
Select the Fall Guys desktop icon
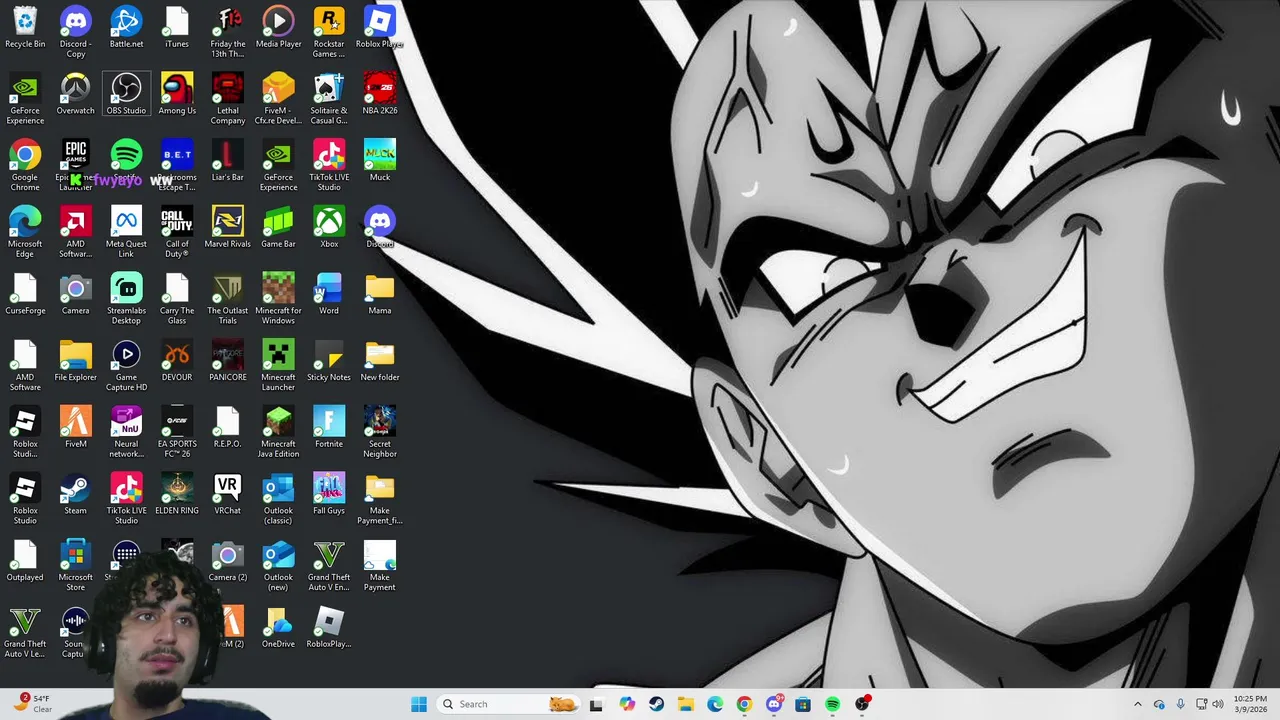[329, 495]
